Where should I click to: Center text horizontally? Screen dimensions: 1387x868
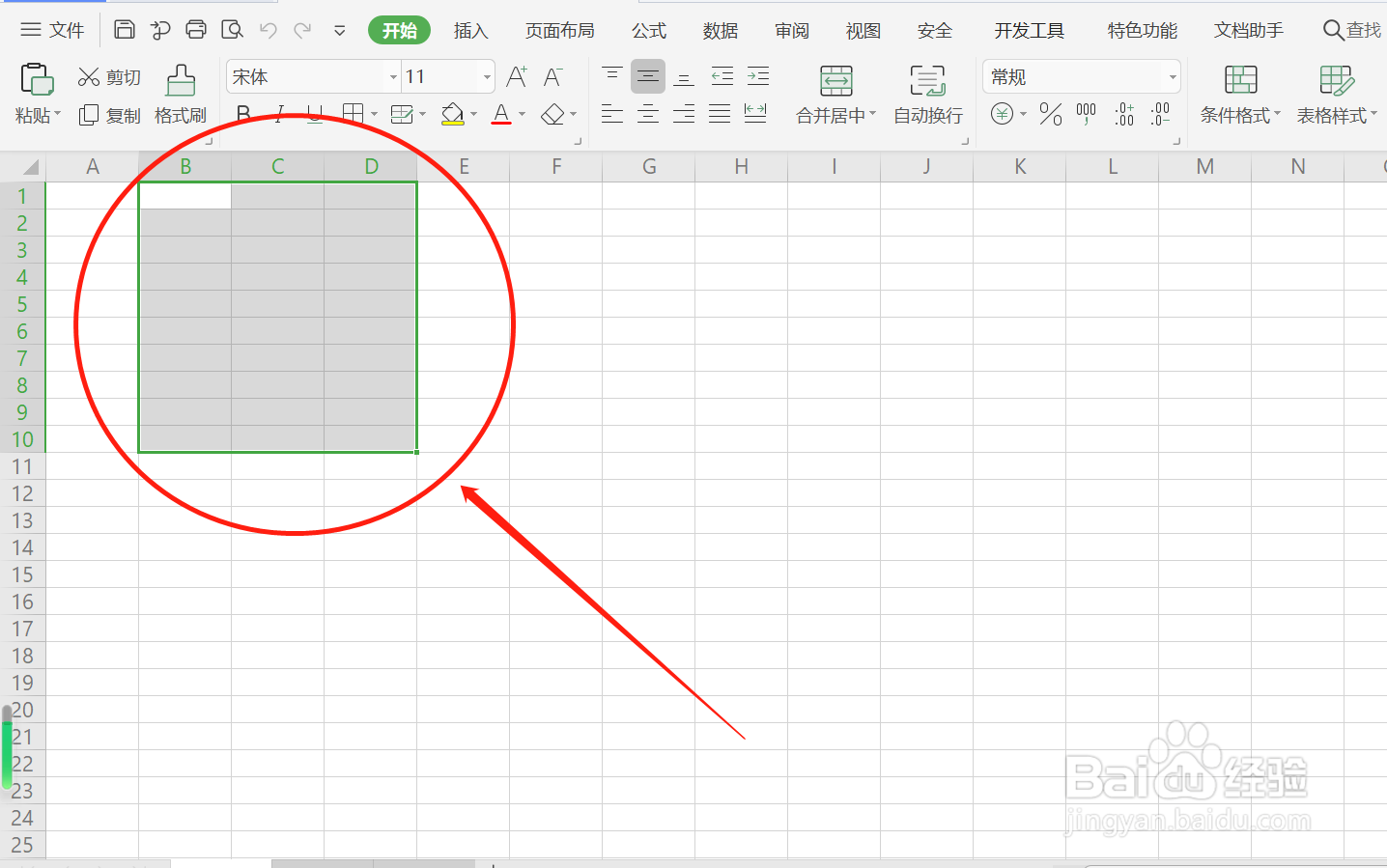pyautogui.click(x=648, y=115)
